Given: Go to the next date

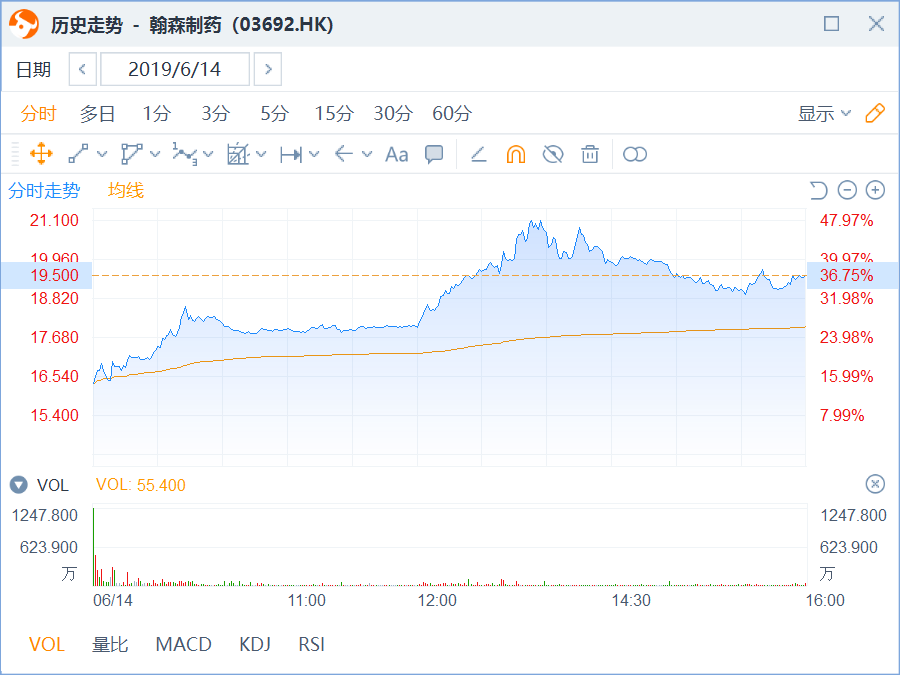Looking at the screenshot, I should tap(267, 69).
